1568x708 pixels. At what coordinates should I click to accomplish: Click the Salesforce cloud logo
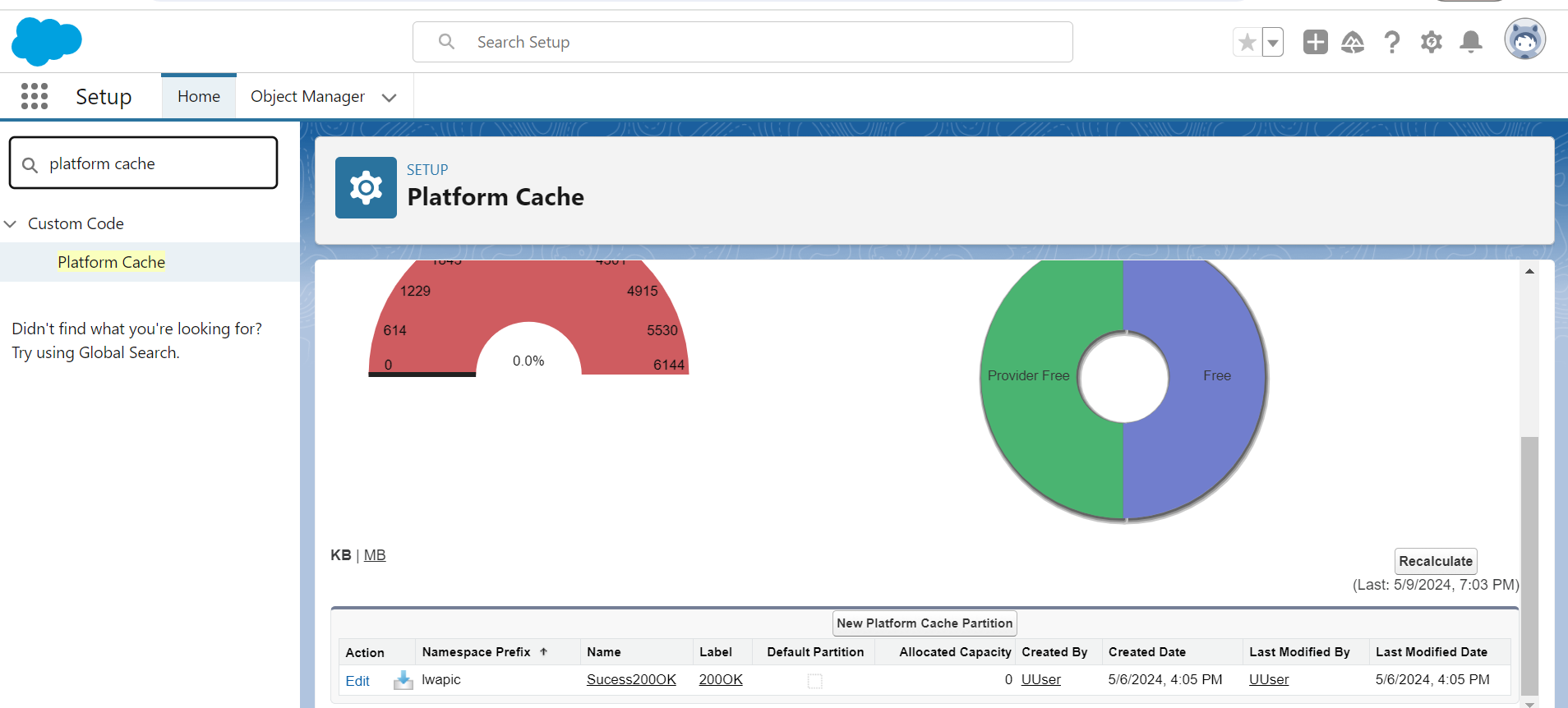click(47, 41)
